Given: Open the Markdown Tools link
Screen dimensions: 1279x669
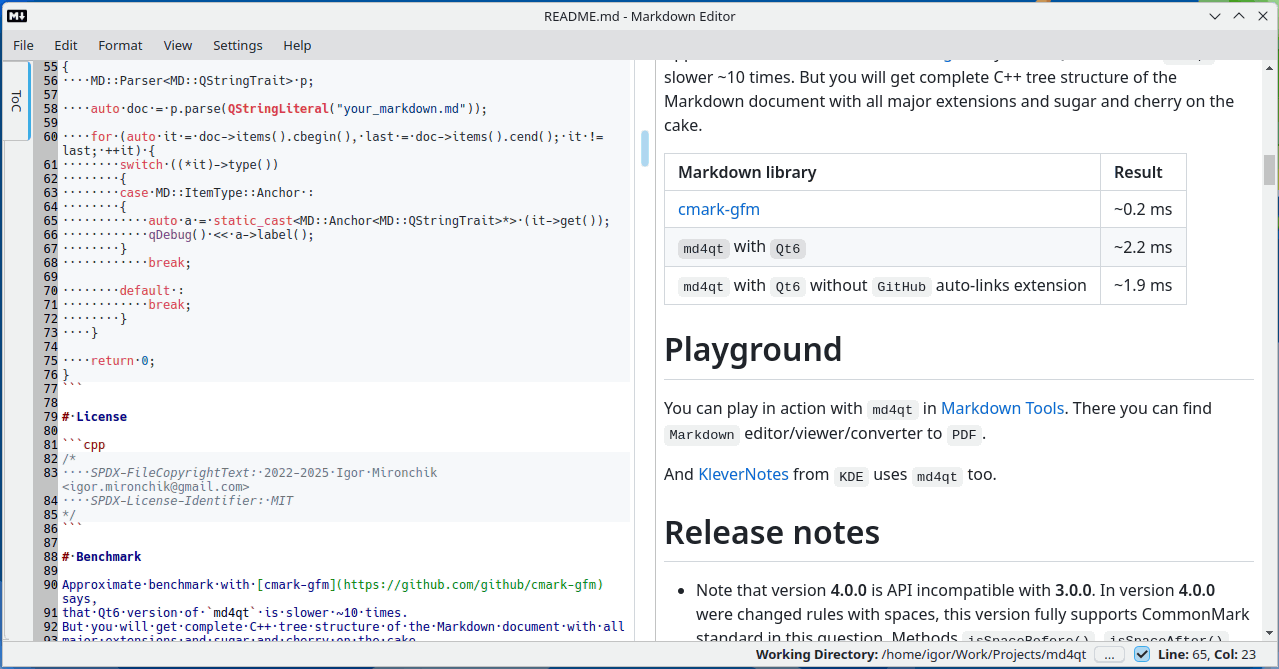Looking at the screenshot, I should pyautogui.click(x=1002, y=408).
